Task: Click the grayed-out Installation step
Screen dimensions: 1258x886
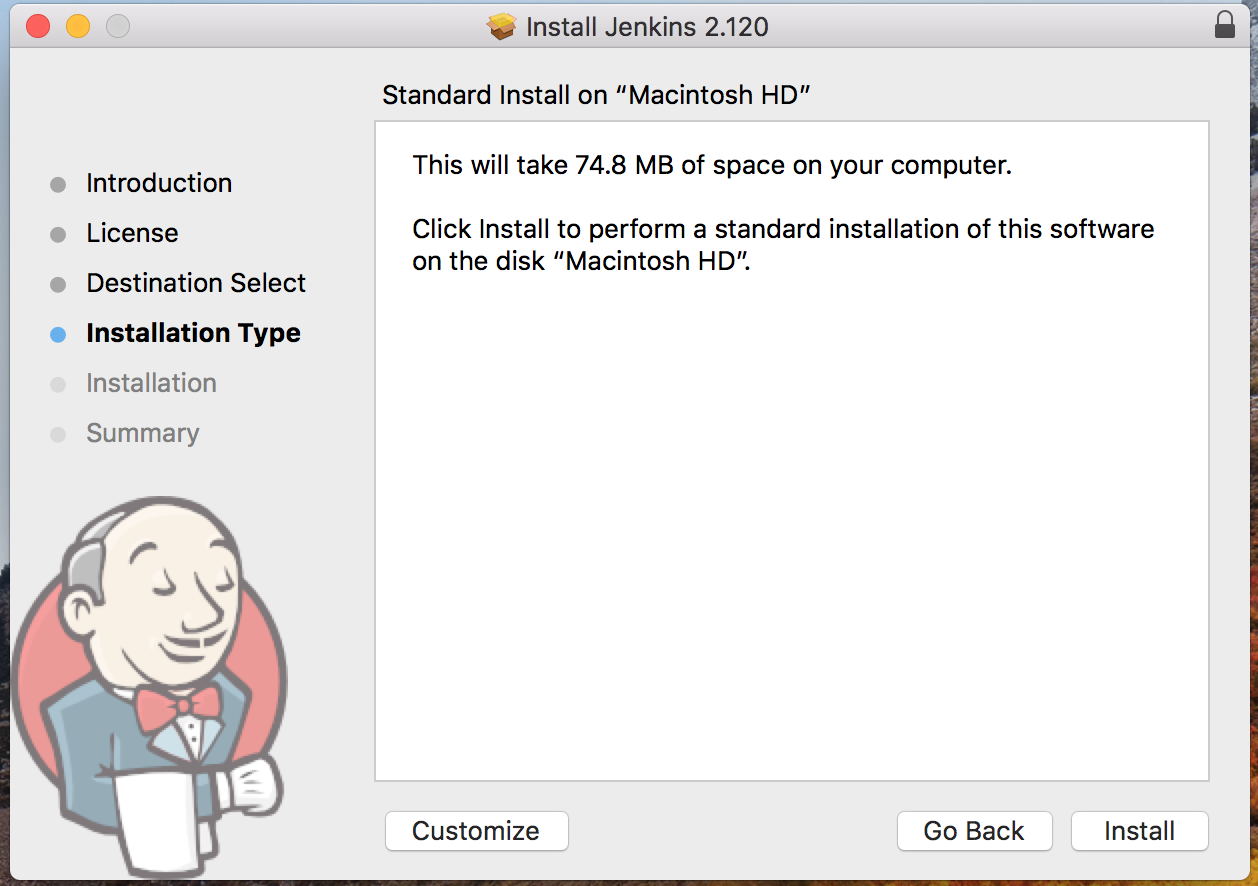Action: point(151,383)
